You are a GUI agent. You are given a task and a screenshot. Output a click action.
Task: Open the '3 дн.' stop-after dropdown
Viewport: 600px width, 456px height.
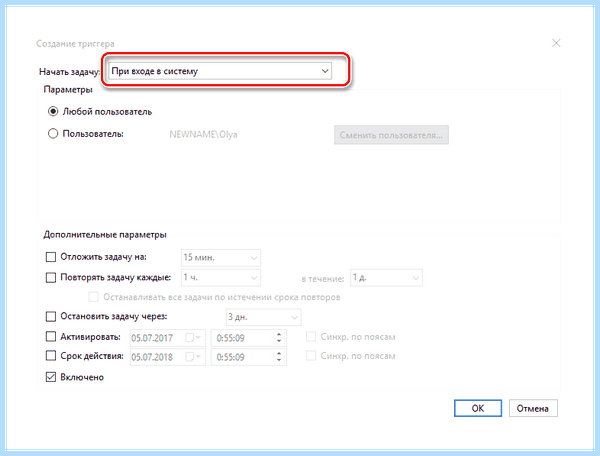(264, 317)
